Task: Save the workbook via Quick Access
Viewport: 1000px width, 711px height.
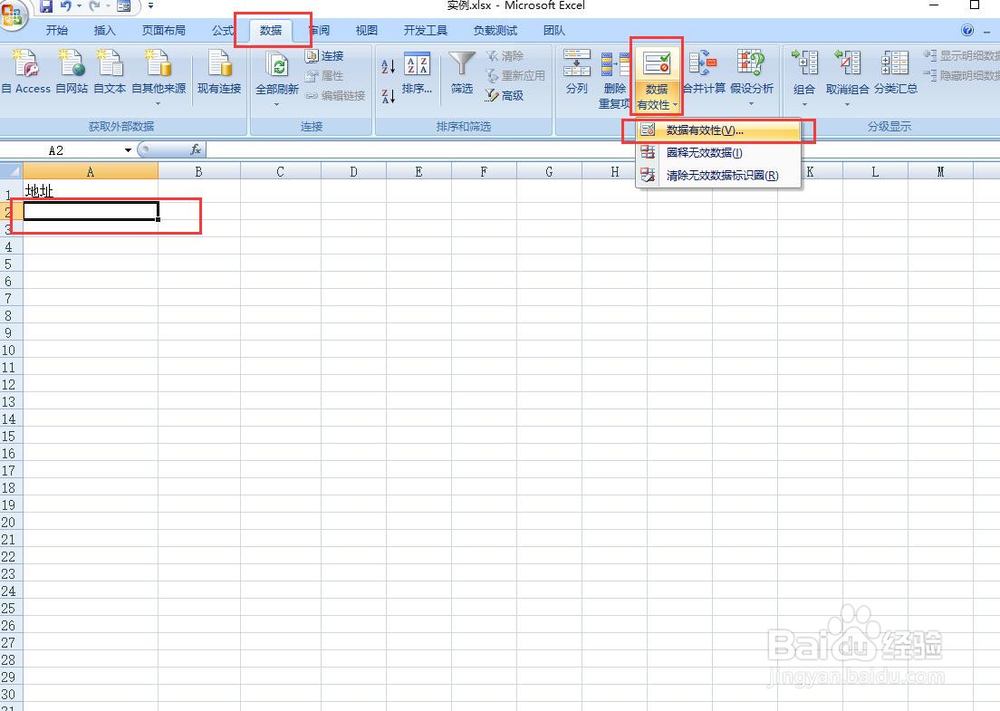Action: point(46,6)
